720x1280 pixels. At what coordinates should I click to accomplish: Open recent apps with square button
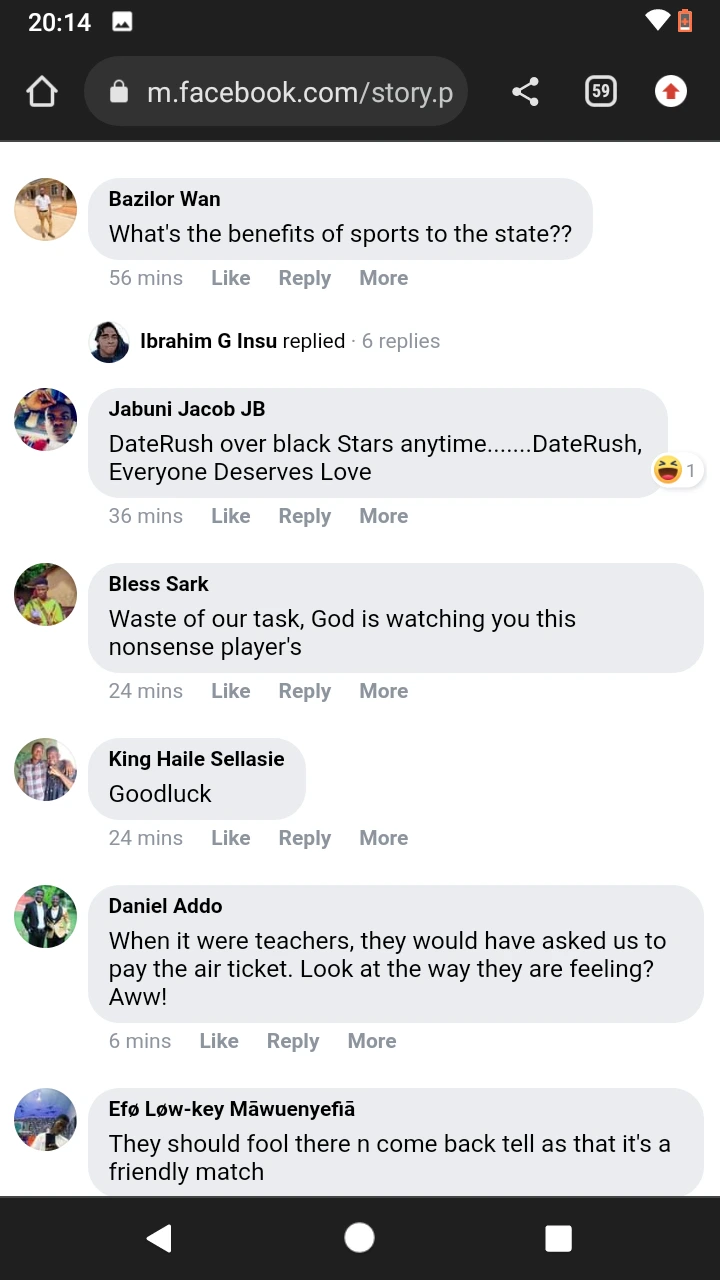point(558,1238)
